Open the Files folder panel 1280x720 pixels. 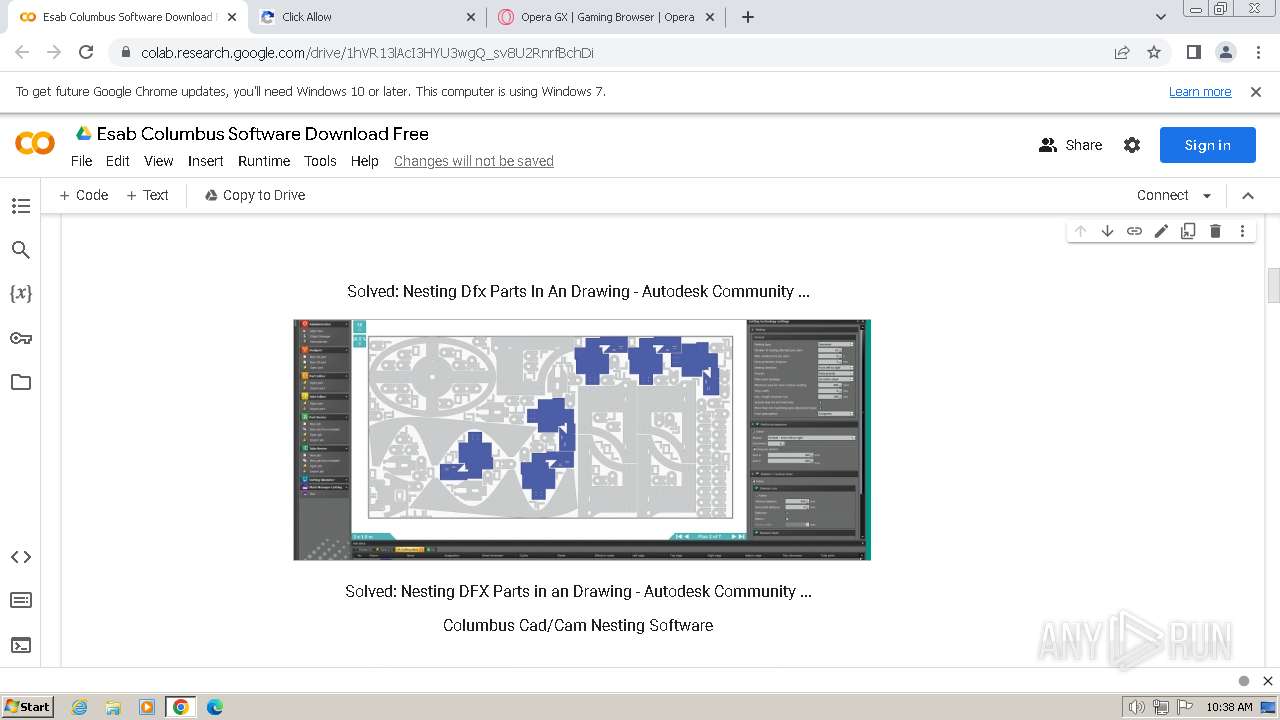(x=21, y=382)
